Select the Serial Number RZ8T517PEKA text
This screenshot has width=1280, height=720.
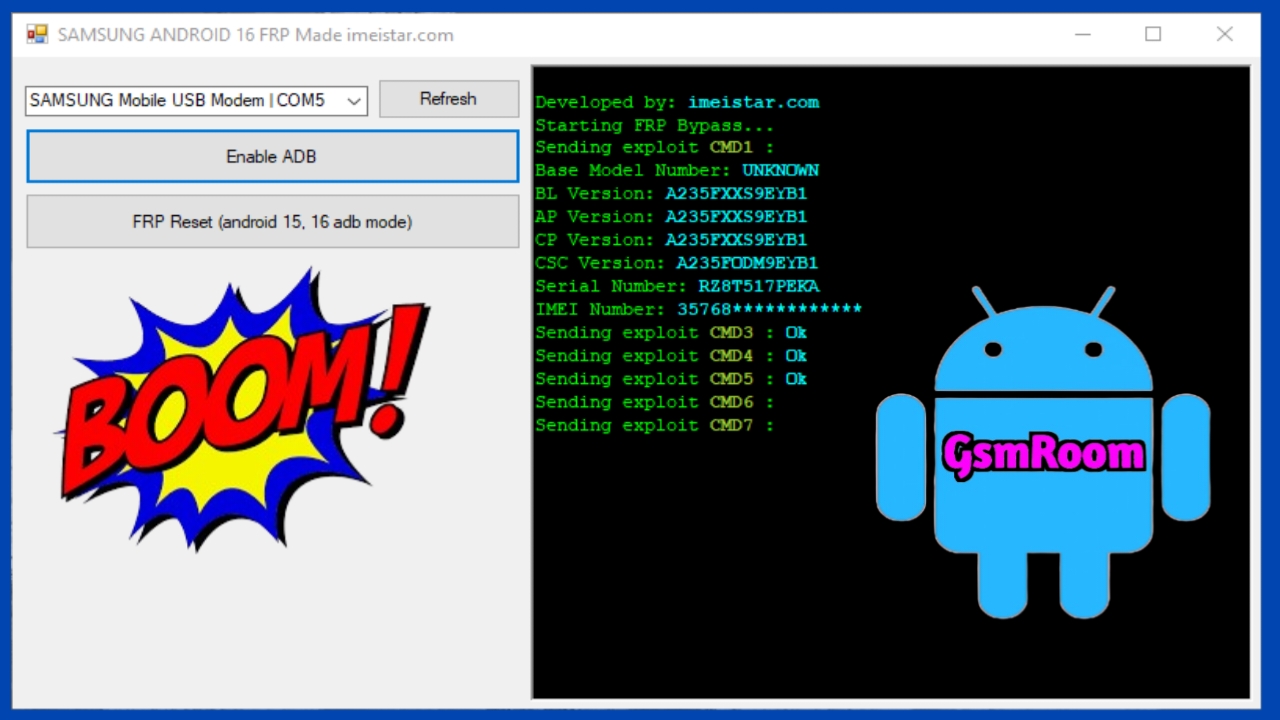click(758, 286)
